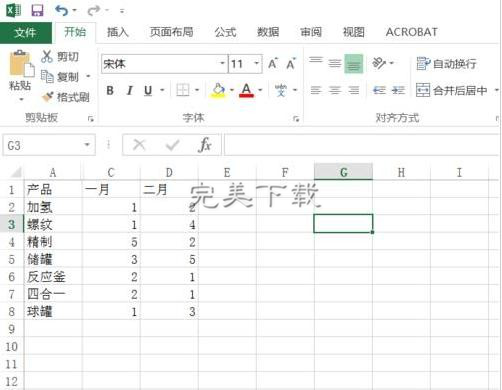Image resolution: width=502 pixels, height=390 pixels.
Task: Copy selection with 复制
Action: click(60, 77)
